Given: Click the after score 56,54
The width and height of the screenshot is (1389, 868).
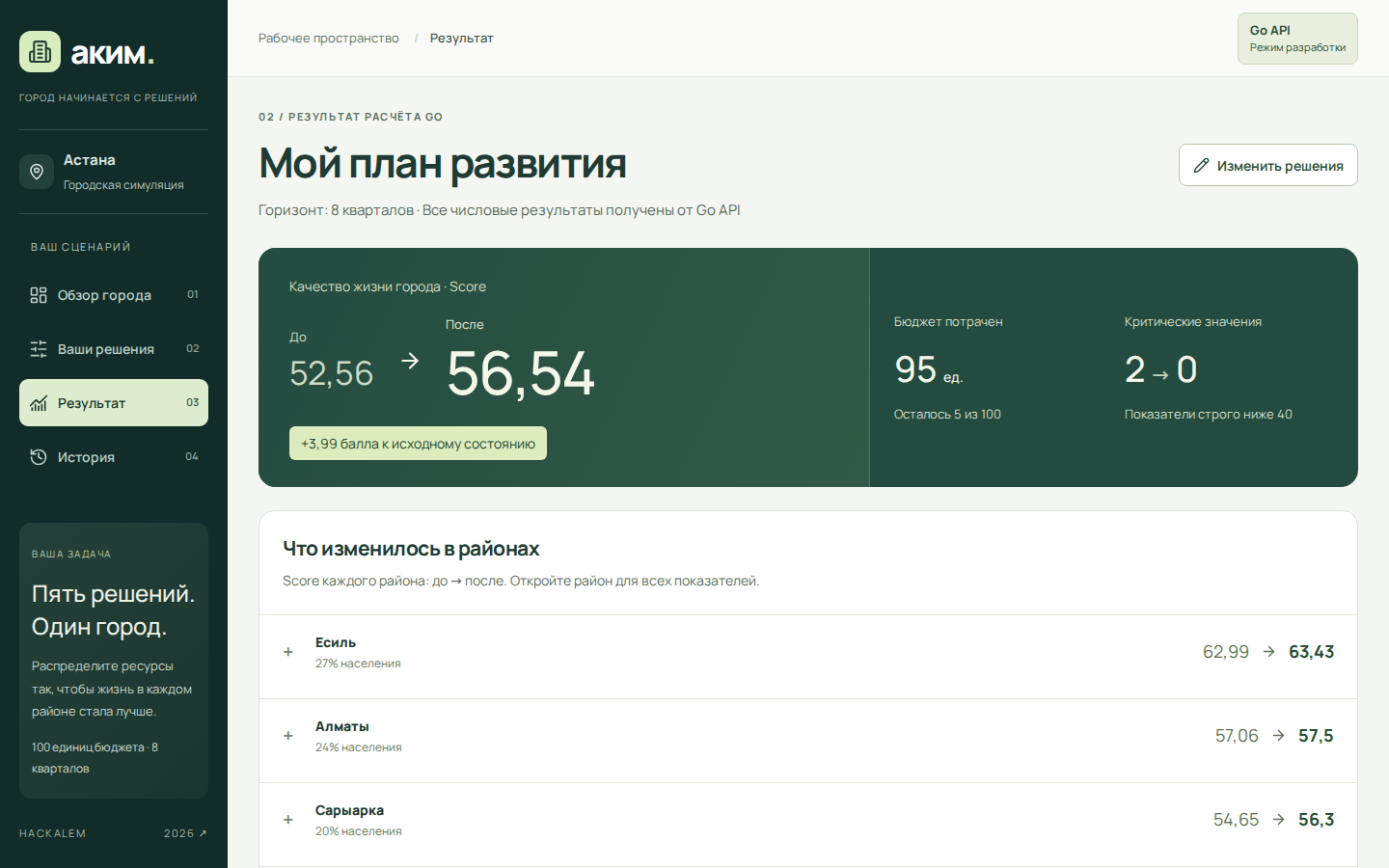Looking at the screenshot, I should [521, 374].
